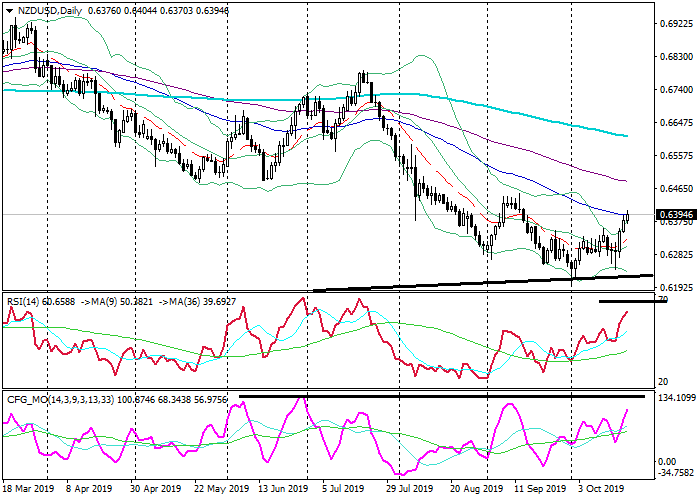700x500 pixels.
Task: Click the short black line in the RSI panel
Action: 630,301
